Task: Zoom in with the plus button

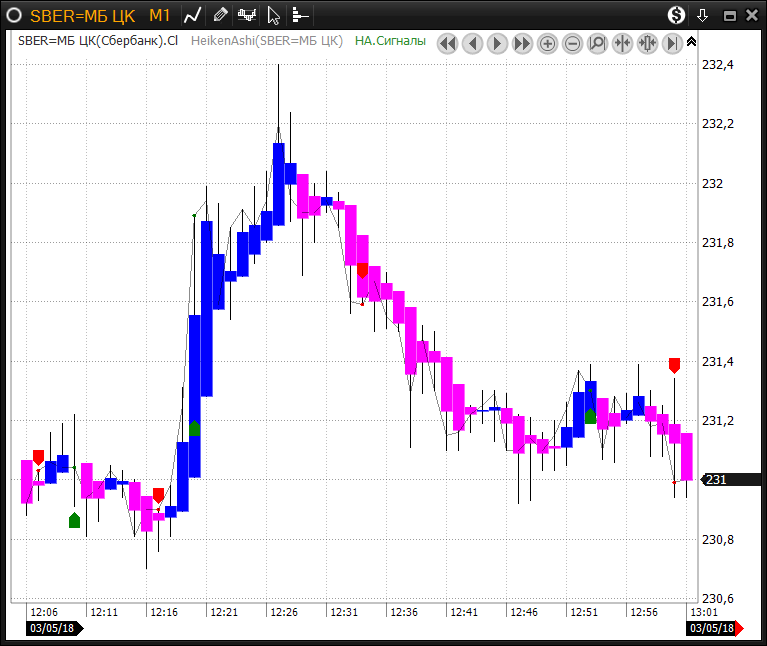Action: click(x=547, y=43)
